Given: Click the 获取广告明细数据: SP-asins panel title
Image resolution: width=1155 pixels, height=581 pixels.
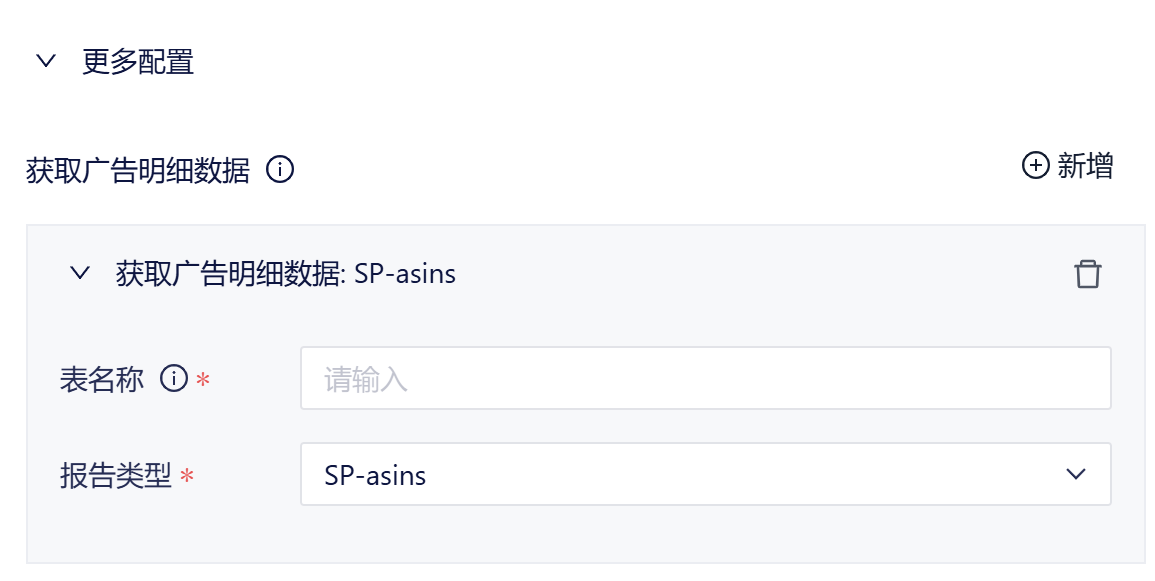Looking at the screenshot, I should click(286, 273).
